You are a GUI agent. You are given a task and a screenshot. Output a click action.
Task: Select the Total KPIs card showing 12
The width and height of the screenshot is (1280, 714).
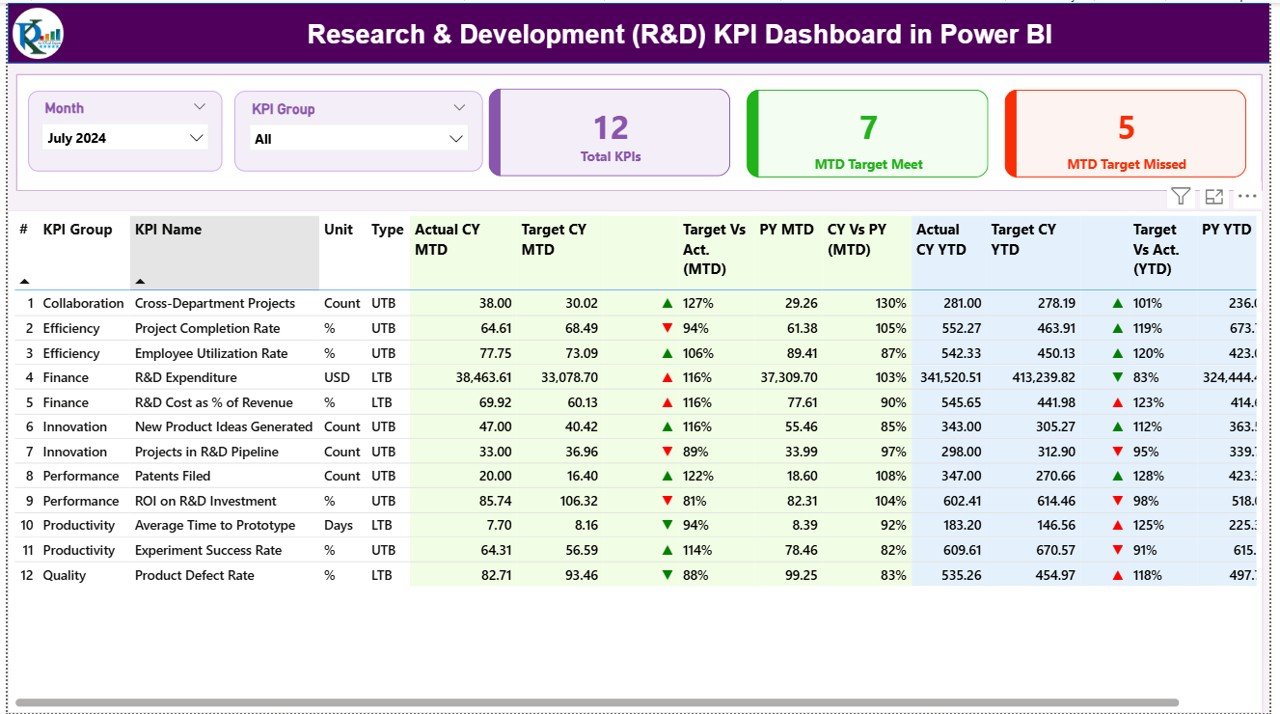[610, 133]
